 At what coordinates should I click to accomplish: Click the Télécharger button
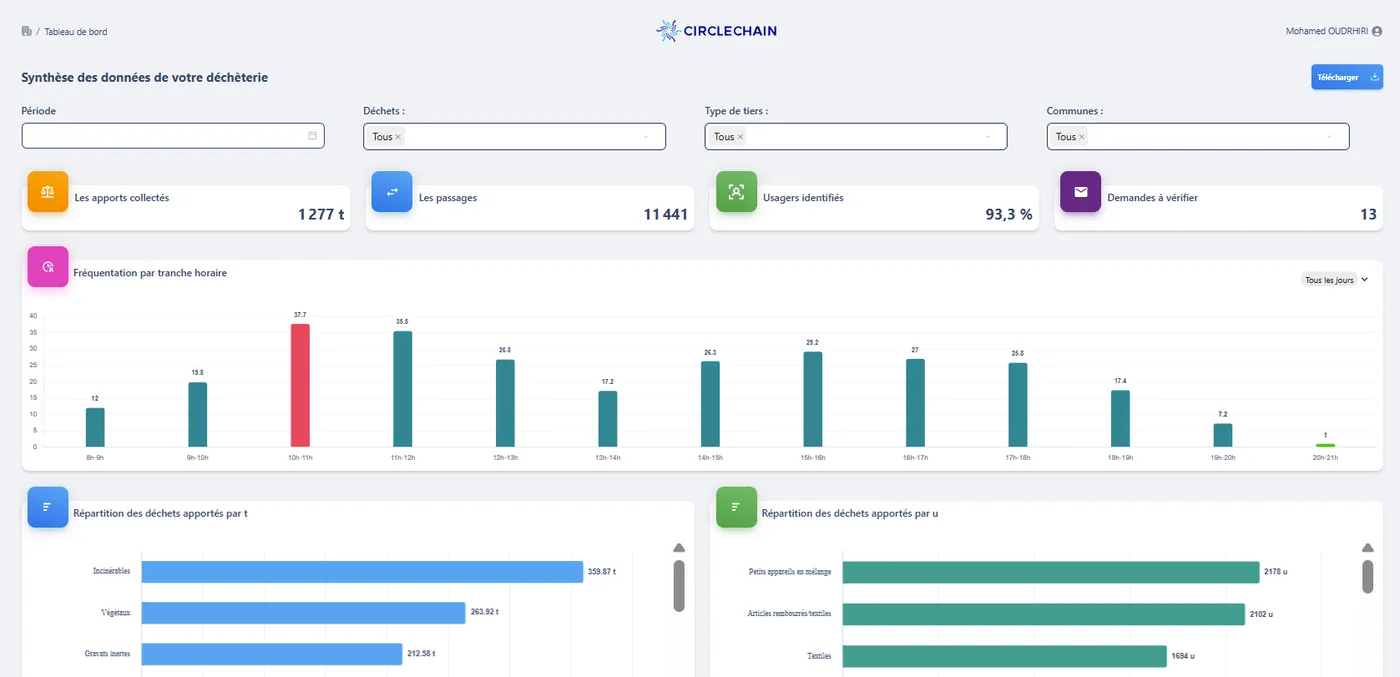pyautogui.click(x=1347, y=77)
